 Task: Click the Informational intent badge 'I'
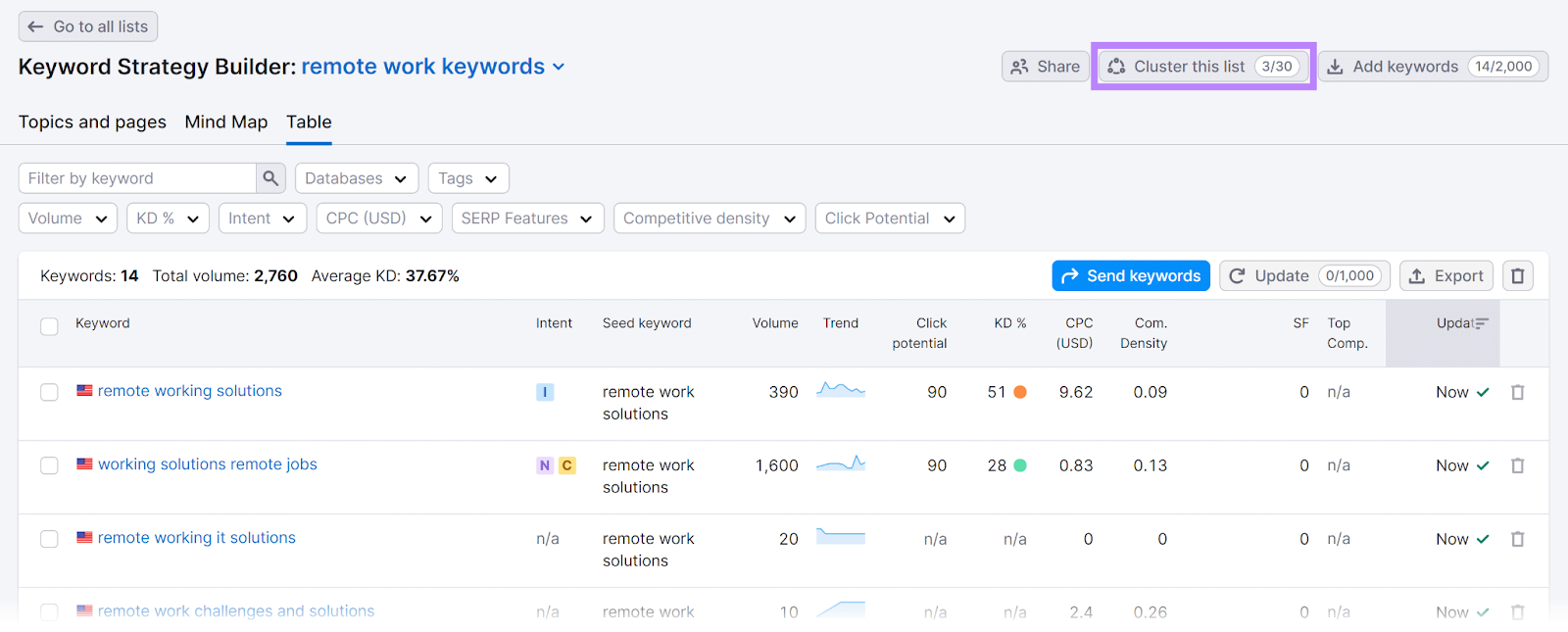[x=545, y=392]
